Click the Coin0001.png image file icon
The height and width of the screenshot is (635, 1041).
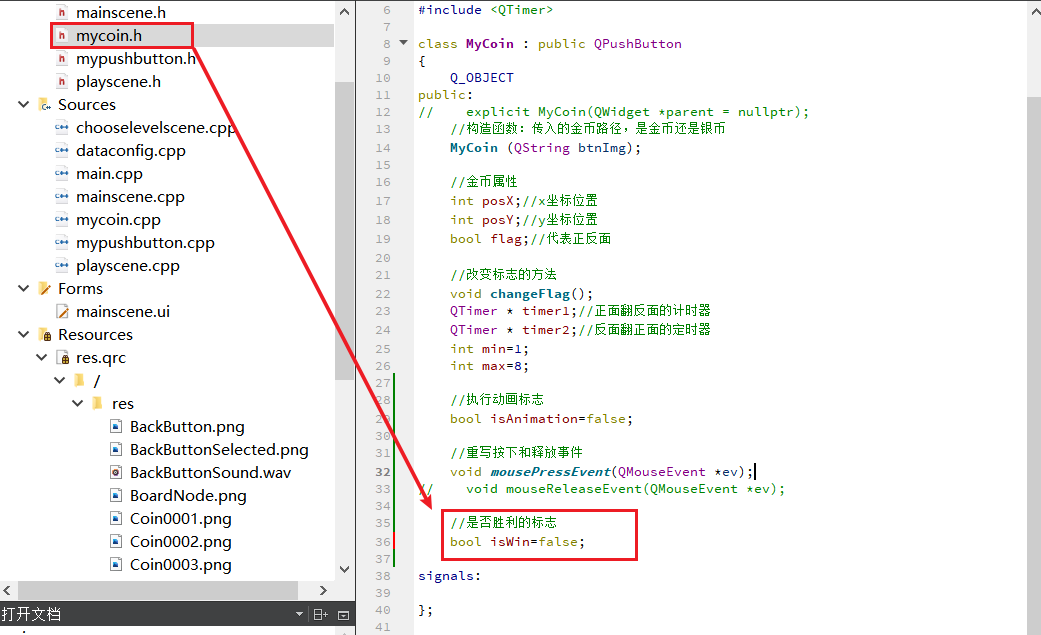[x=116, y=519]
